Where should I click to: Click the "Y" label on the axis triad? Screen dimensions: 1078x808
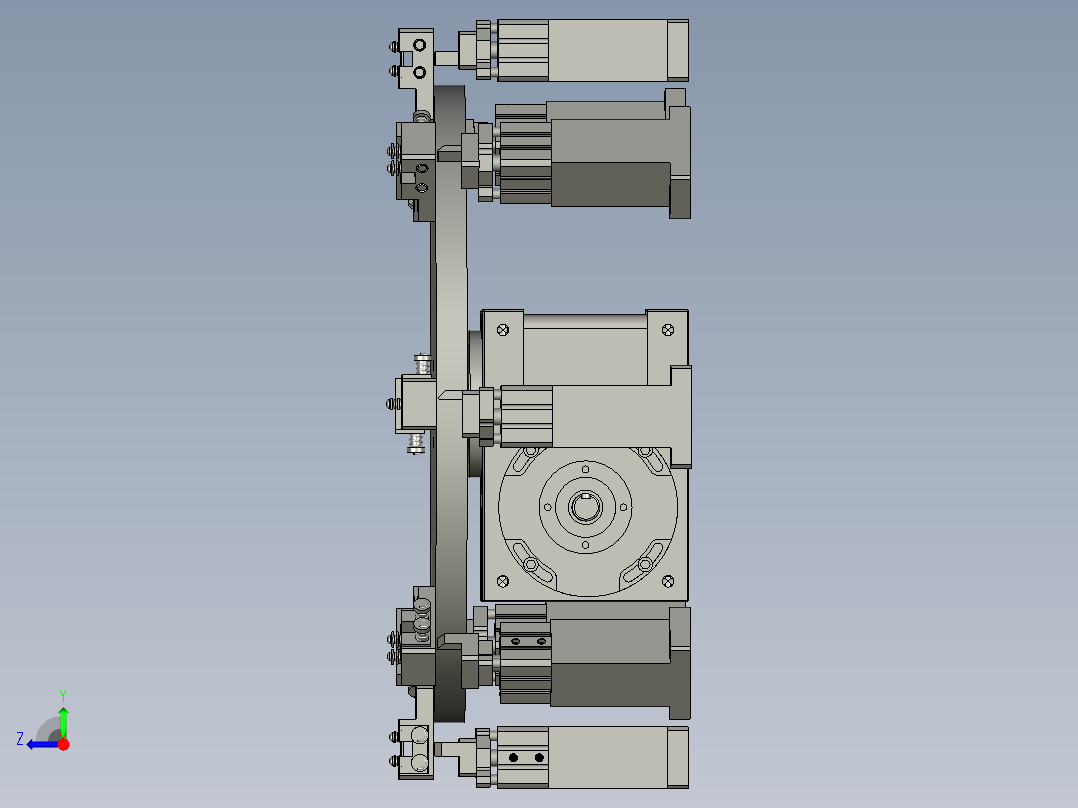63,696
